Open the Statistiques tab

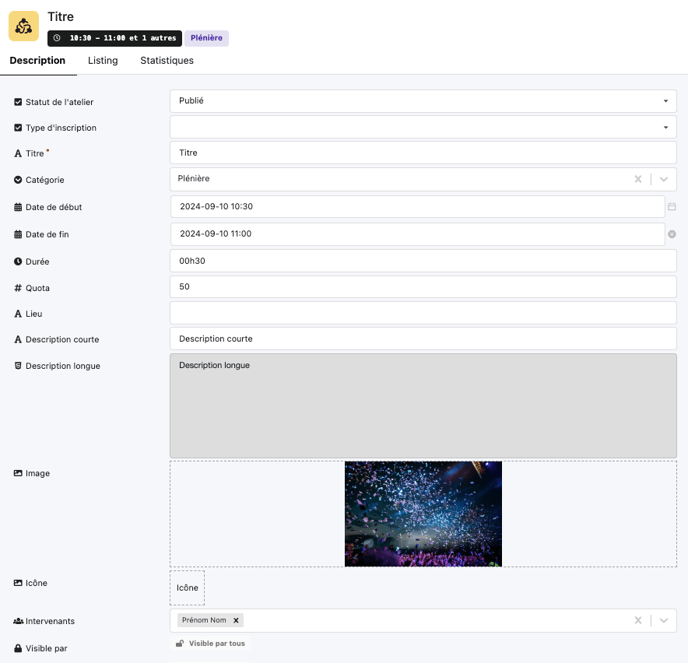point(167,61)
